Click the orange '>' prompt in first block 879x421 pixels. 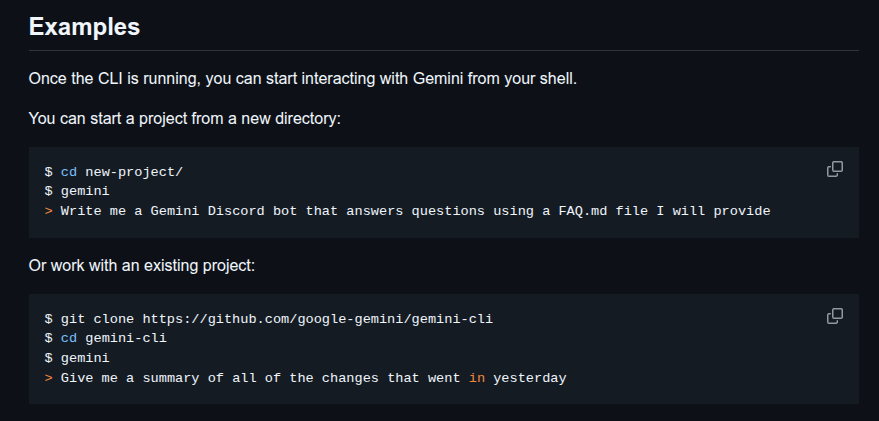[49, 211]
